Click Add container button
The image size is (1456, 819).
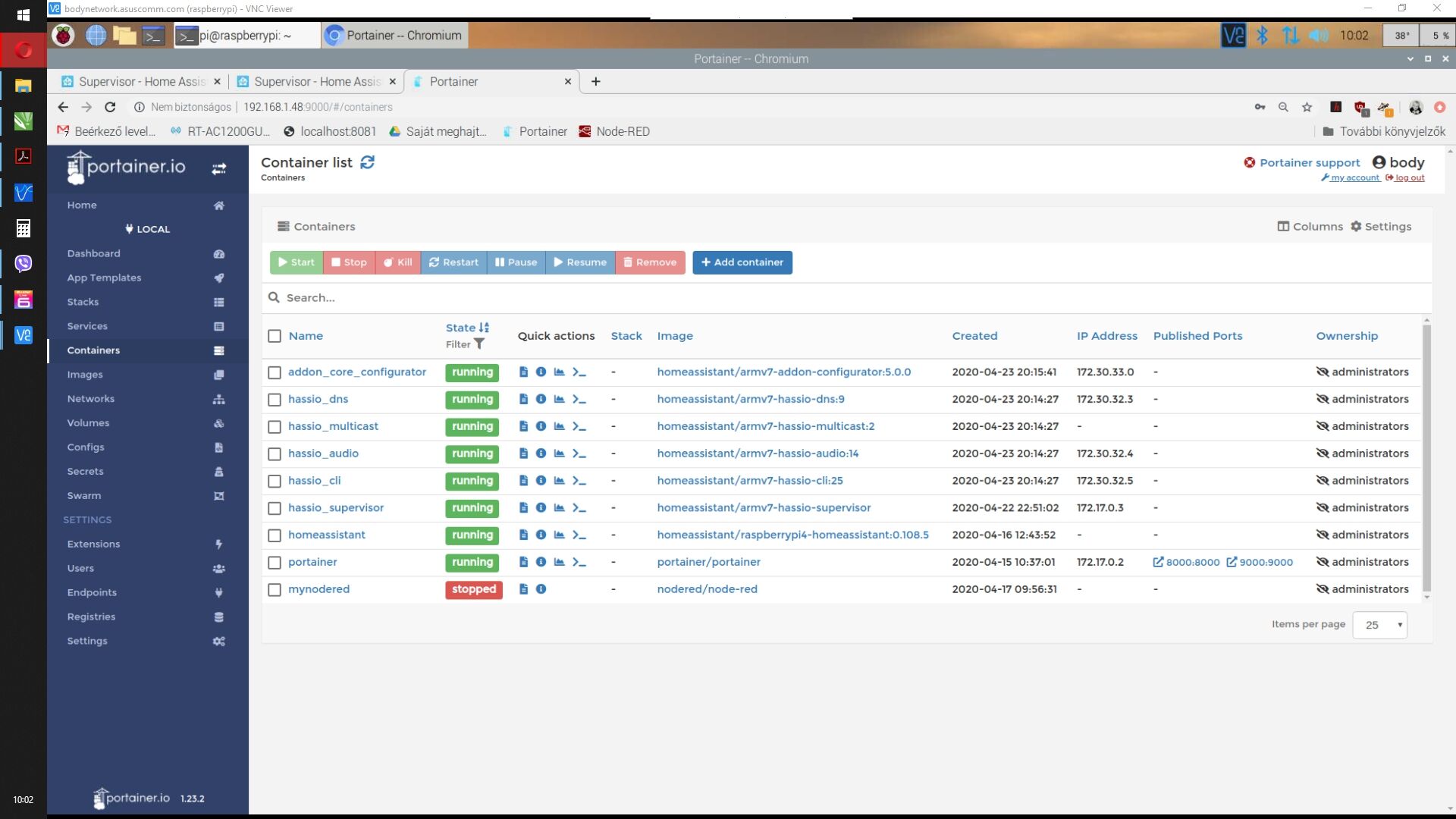(x=742, y=262)
